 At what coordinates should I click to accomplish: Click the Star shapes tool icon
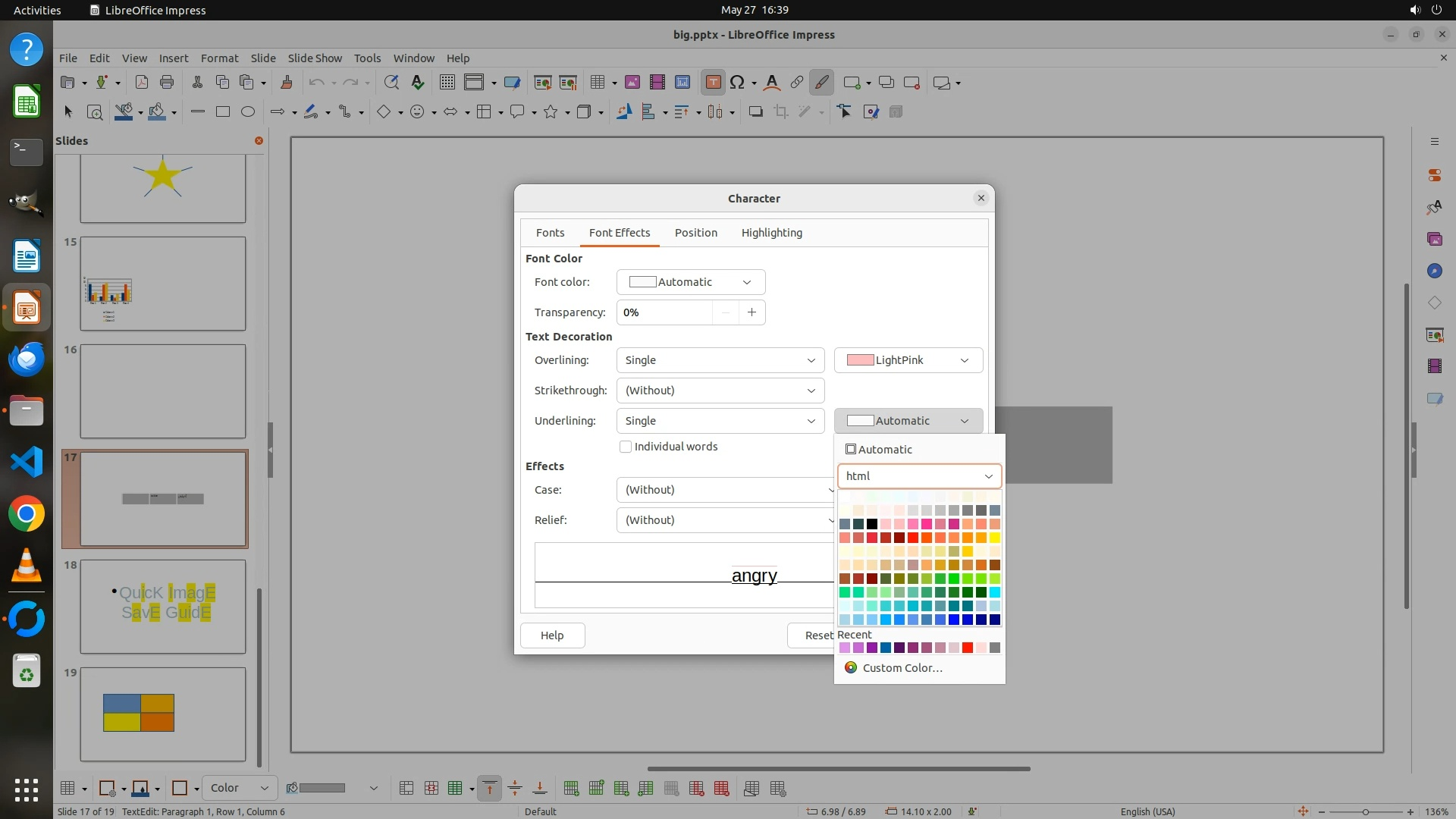[x=551, y=112]
